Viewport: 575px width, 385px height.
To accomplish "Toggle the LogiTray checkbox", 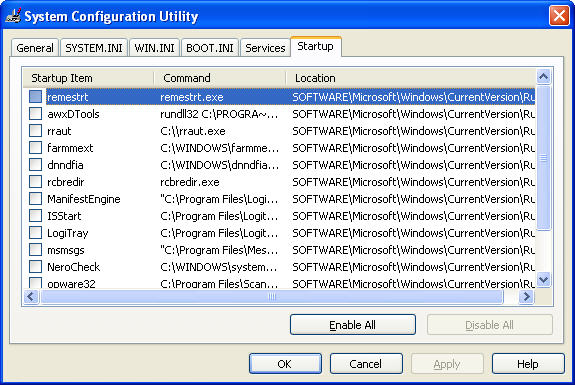I will 36,232.
